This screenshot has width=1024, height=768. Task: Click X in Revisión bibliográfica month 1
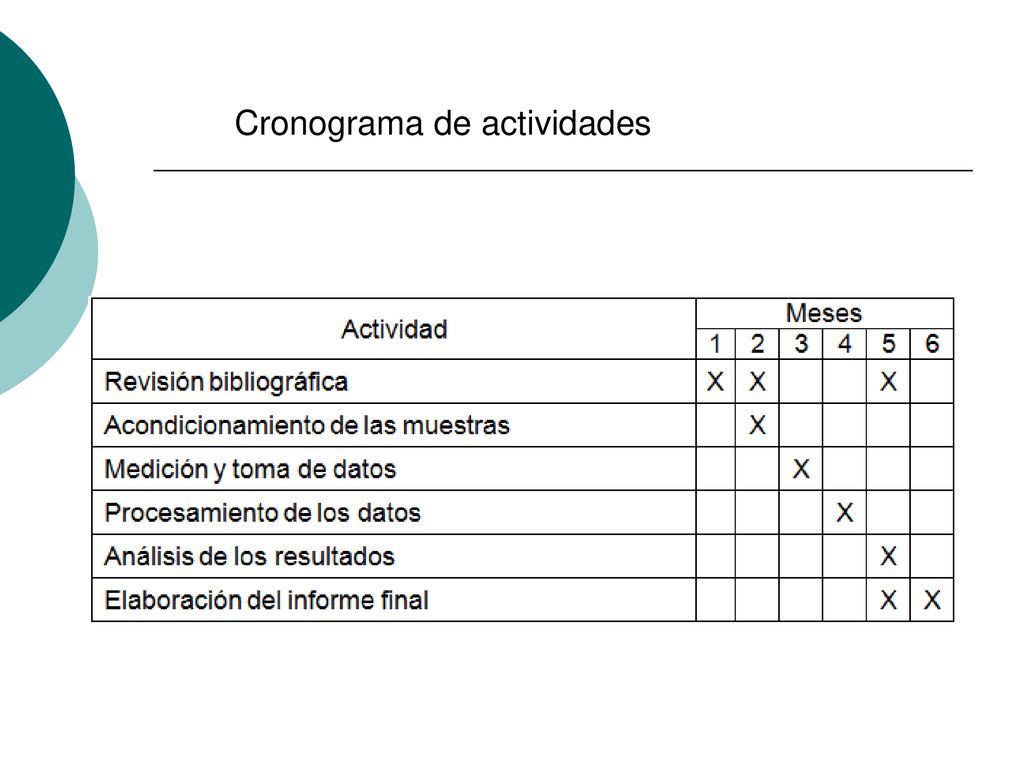coord(715,381)
